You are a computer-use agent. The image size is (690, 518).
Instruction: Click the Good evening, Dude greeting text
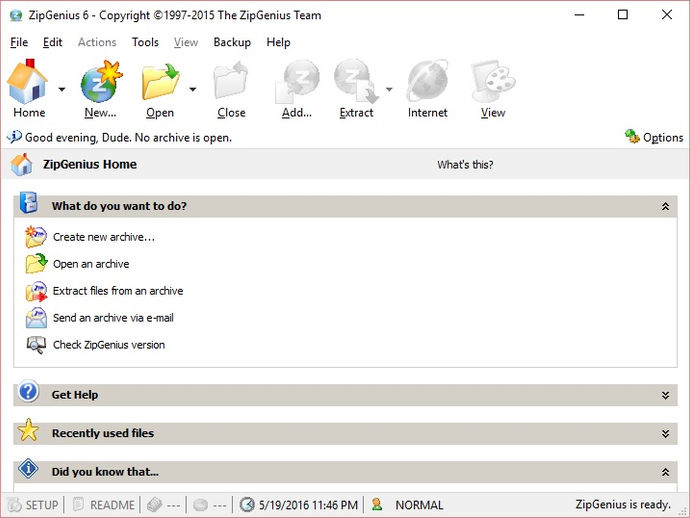(128, 137)
